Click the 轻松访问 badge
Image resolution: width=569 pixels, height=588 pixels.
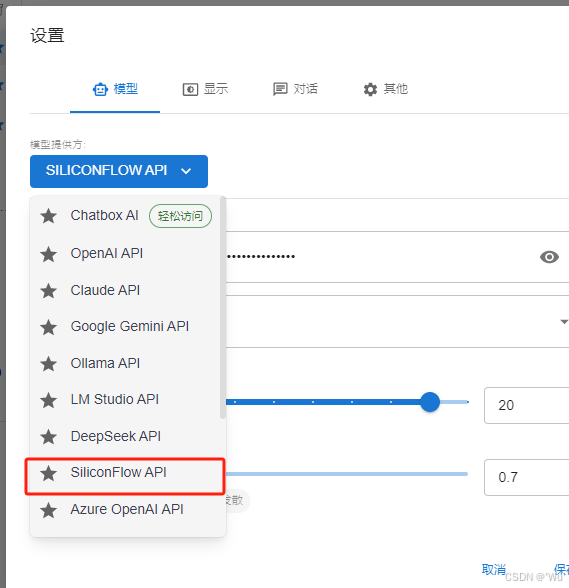point(180,216)
